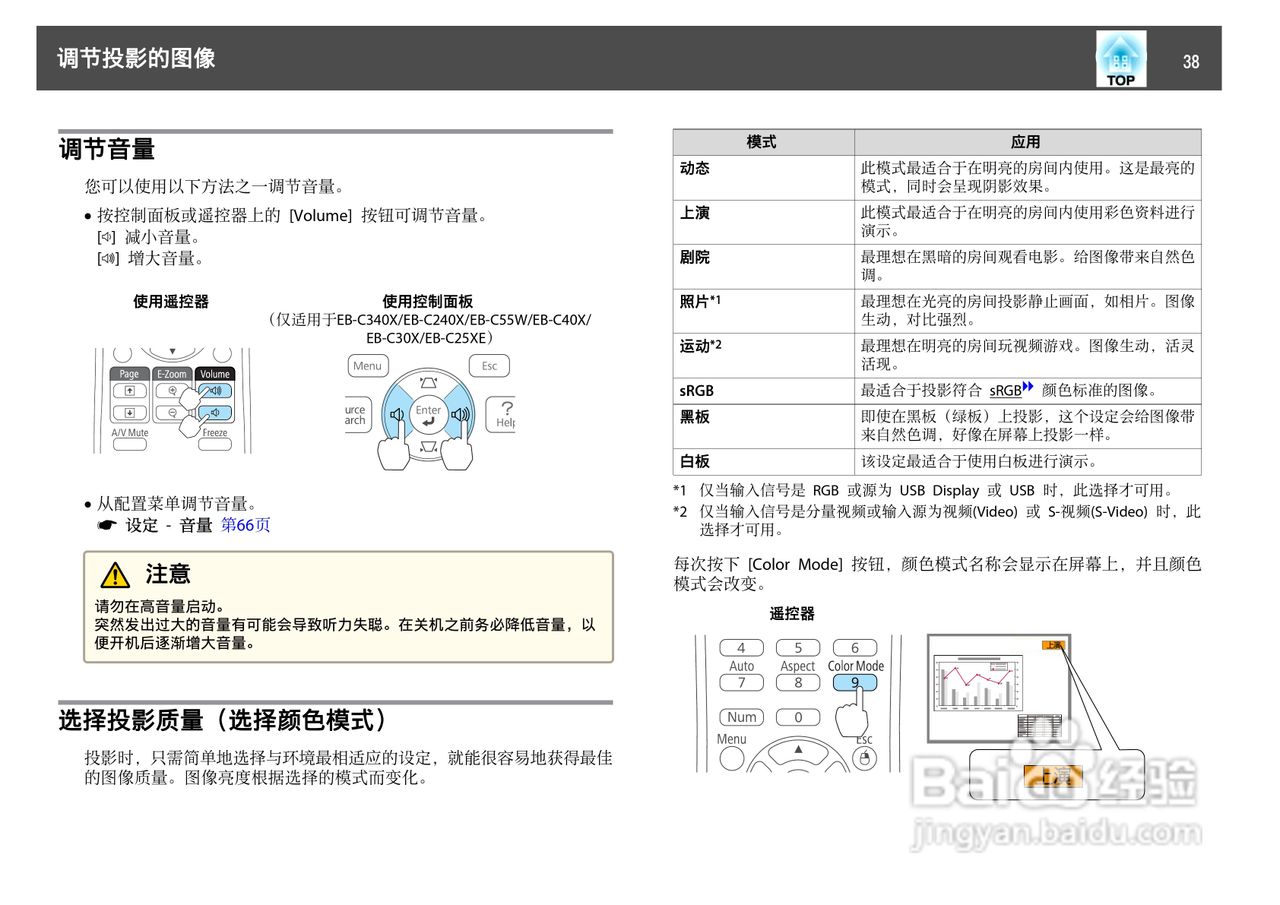Select the E-Zoom zoom-in (+) icon
The width and height of the screenshot is (1280, 905).
point(173,390)
